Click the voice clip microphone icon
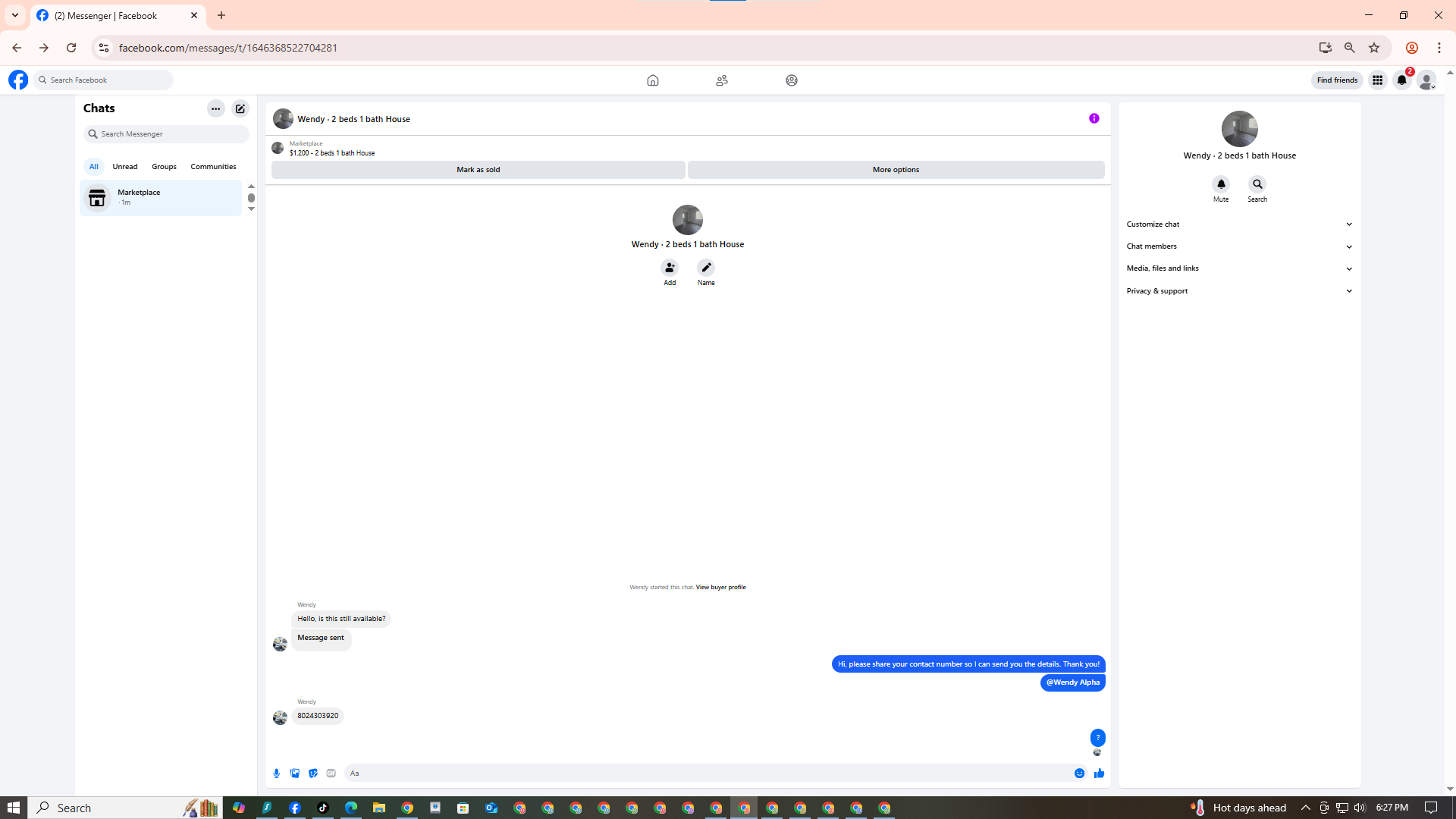Viewport: 1456px width, 819px height. (x=276, y=773)
